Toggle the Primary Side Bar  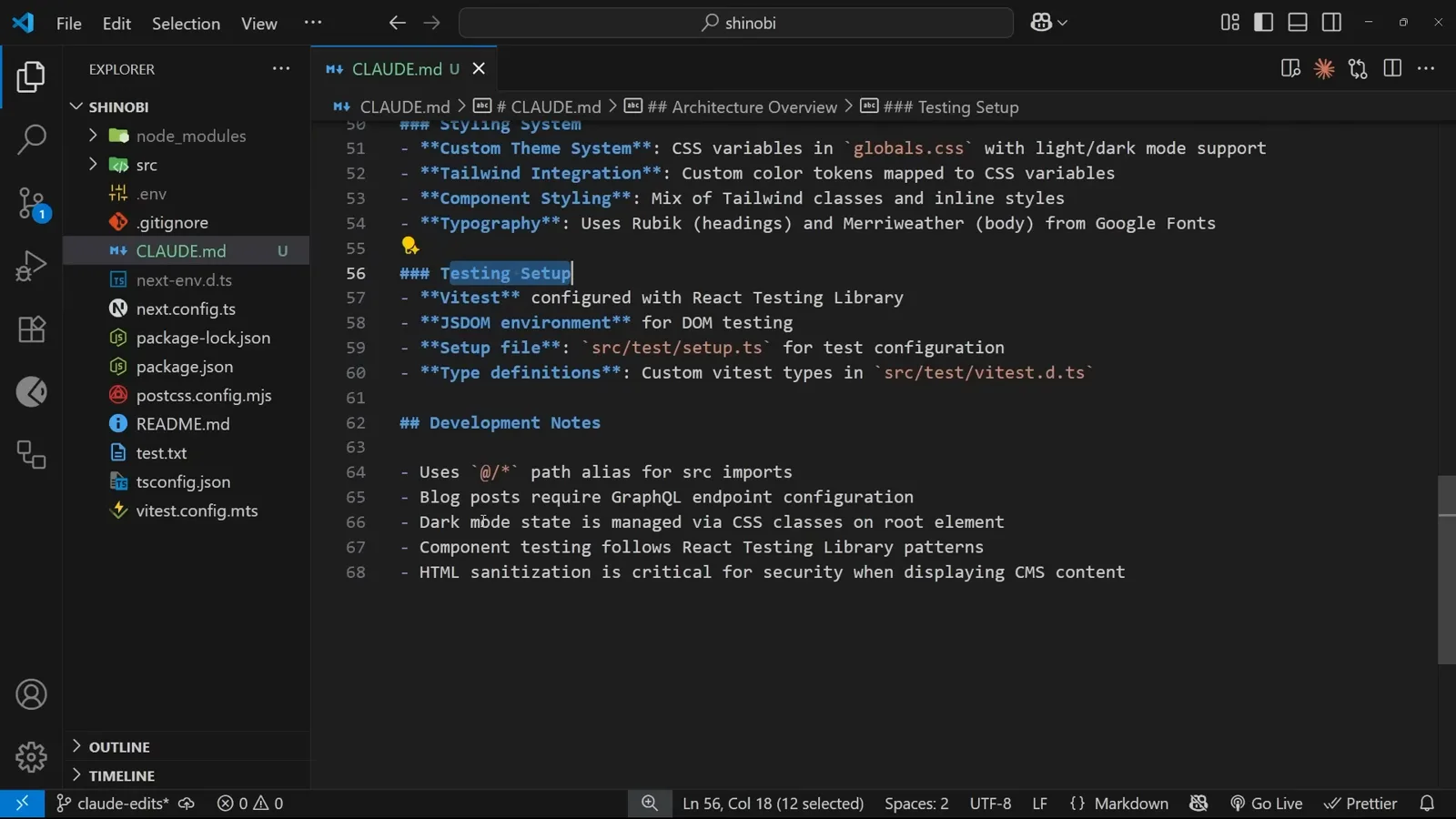pos(1264,23)
